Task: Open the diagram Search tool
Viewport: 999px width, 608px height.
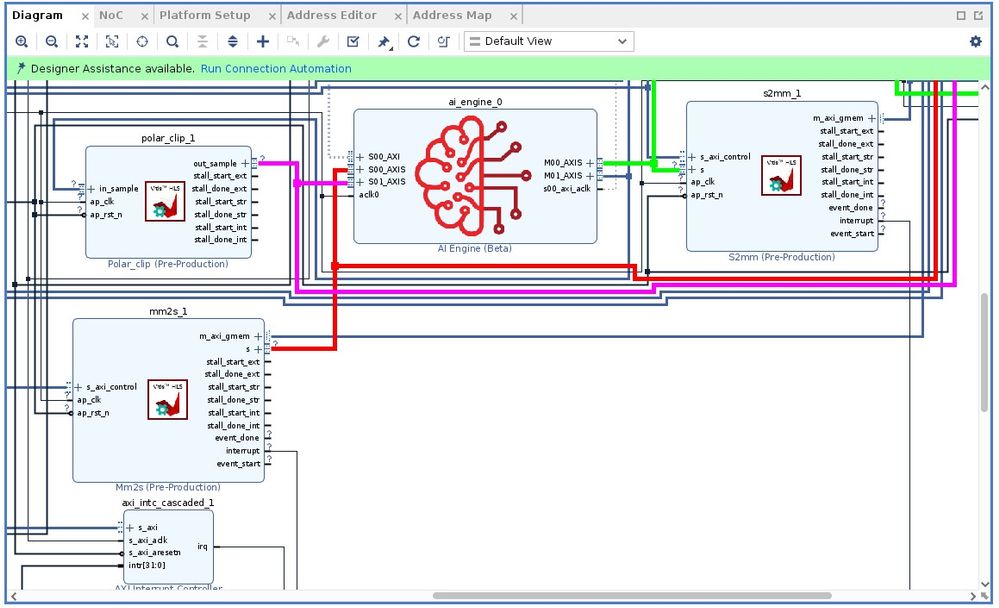Action: pos(172,41)
